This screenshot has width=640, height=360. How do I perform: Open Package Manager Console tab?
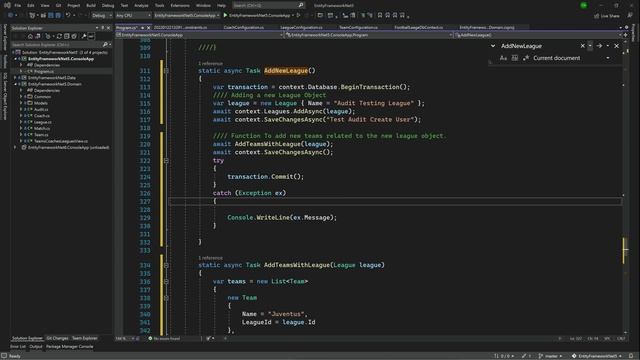click(x=69, y=347)
